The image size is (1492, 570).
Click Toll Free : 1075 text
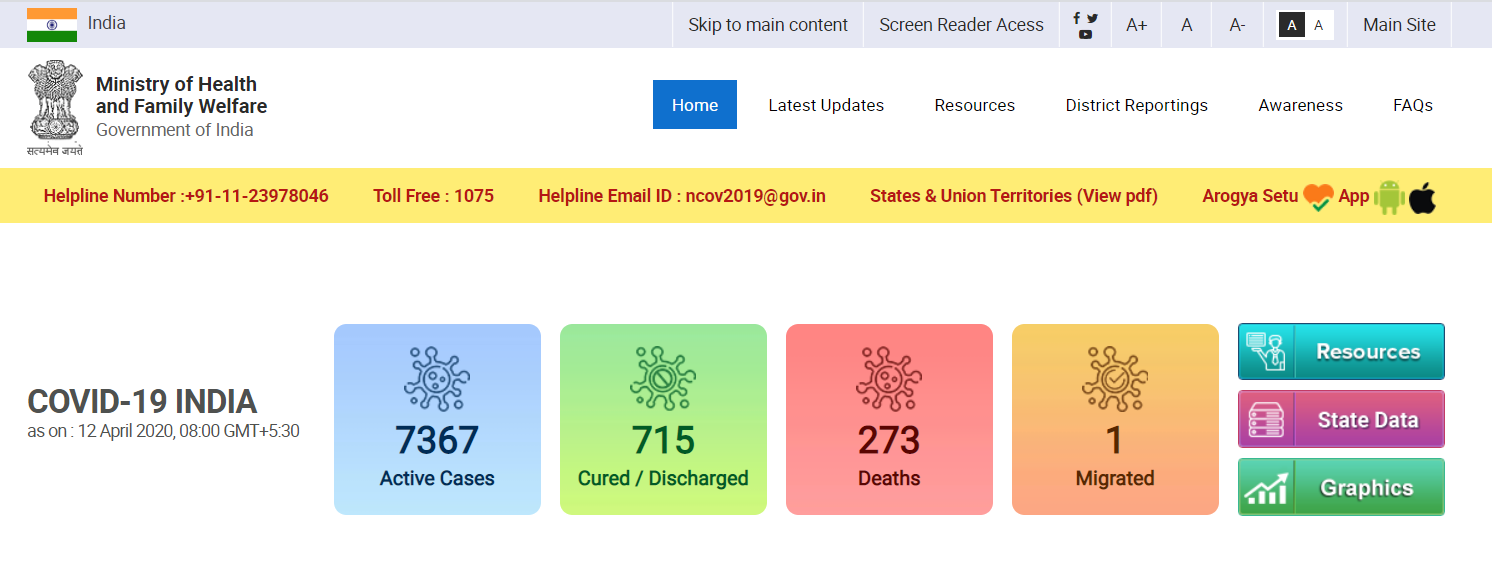[434, 196]
